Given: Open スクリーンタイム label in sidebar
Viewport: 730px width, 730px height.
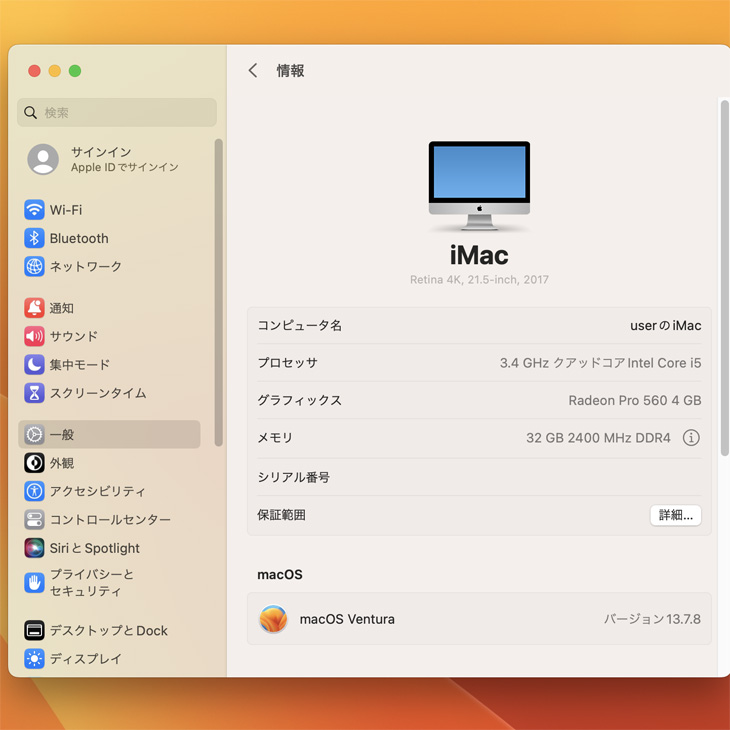Looking at the screenshot, I should [x=98, y=393].
